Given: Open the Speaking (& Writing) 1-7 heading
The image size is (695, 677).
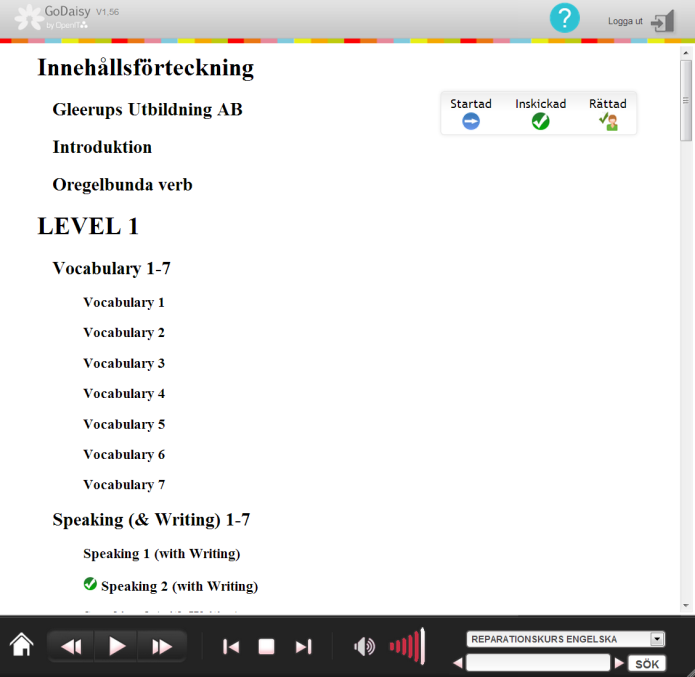Looking at the screenshot, I should coord(151,520).
